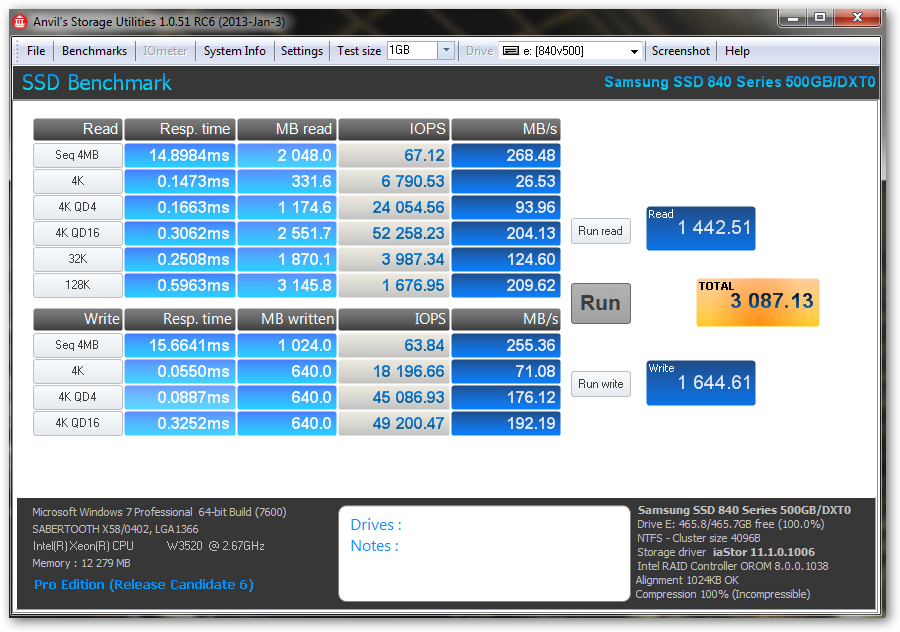Click the 255.36 MB/s write cell
Screen dimensions: 900x632
[506, 345]
